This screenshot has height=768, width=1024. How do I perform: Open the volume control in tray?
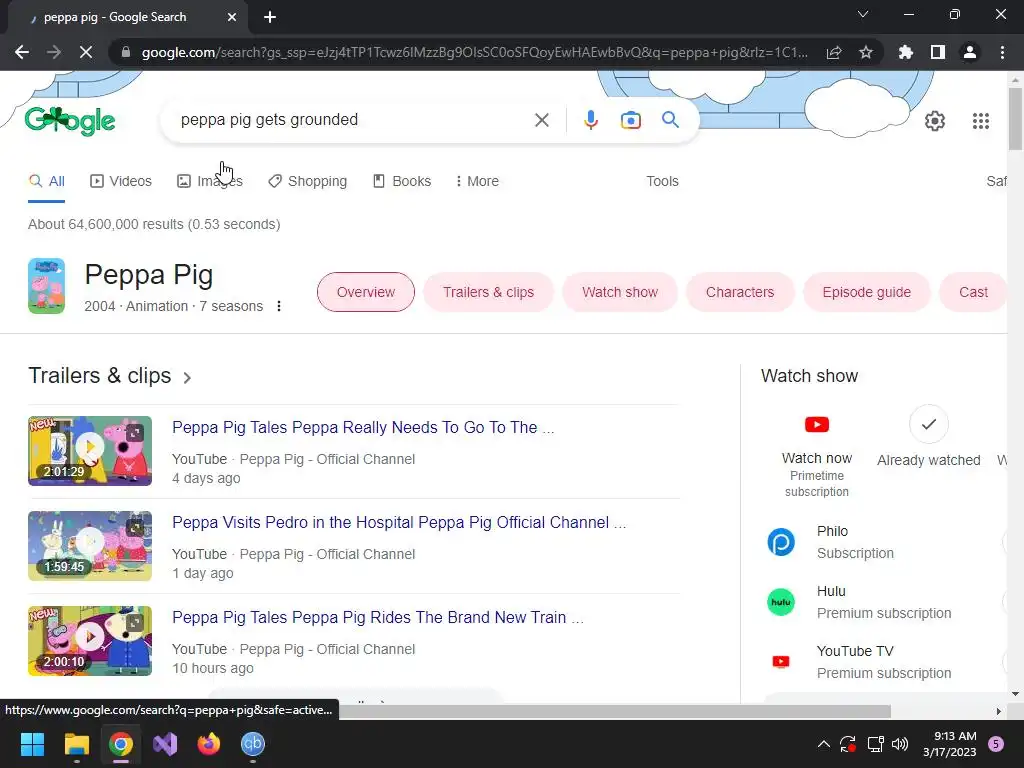900,744
